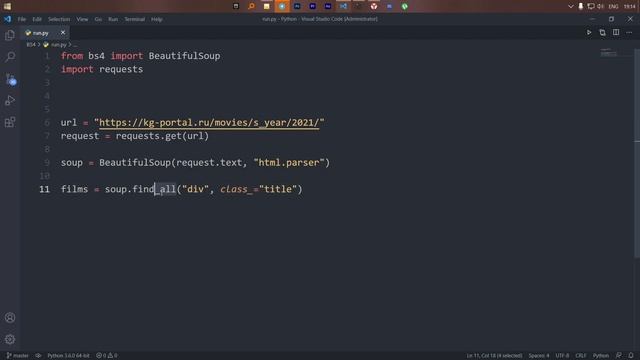Click the VS Code icon in the taskbar

pos(343,6)
